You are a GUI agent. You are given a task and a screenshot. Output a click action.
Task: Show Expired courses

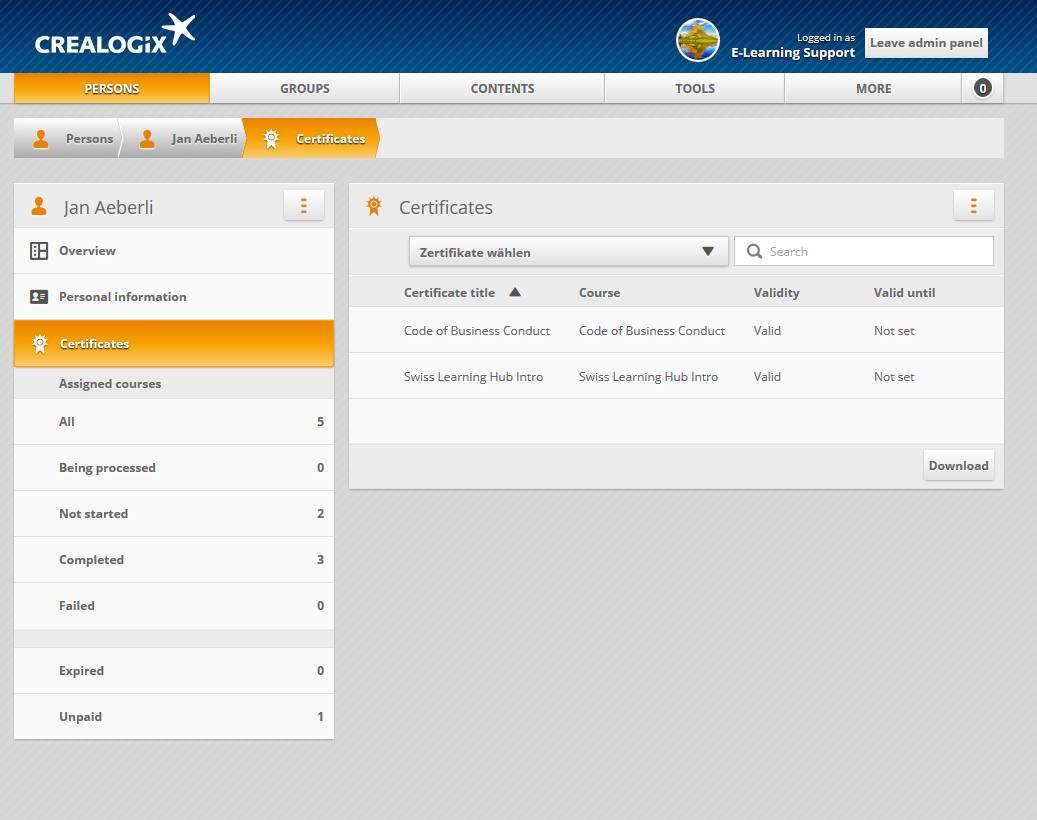tap(174, 671)
